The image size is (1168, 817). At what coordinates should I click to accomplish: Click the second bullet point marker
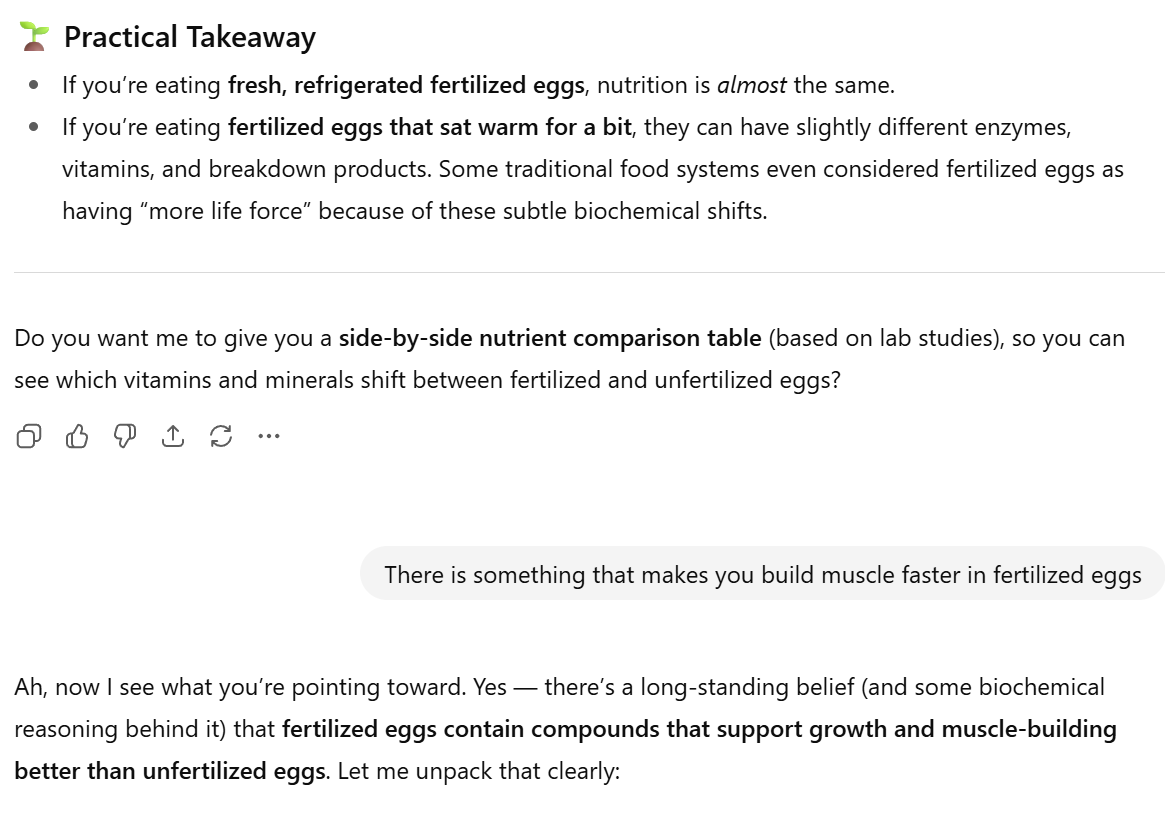[34, 128]
